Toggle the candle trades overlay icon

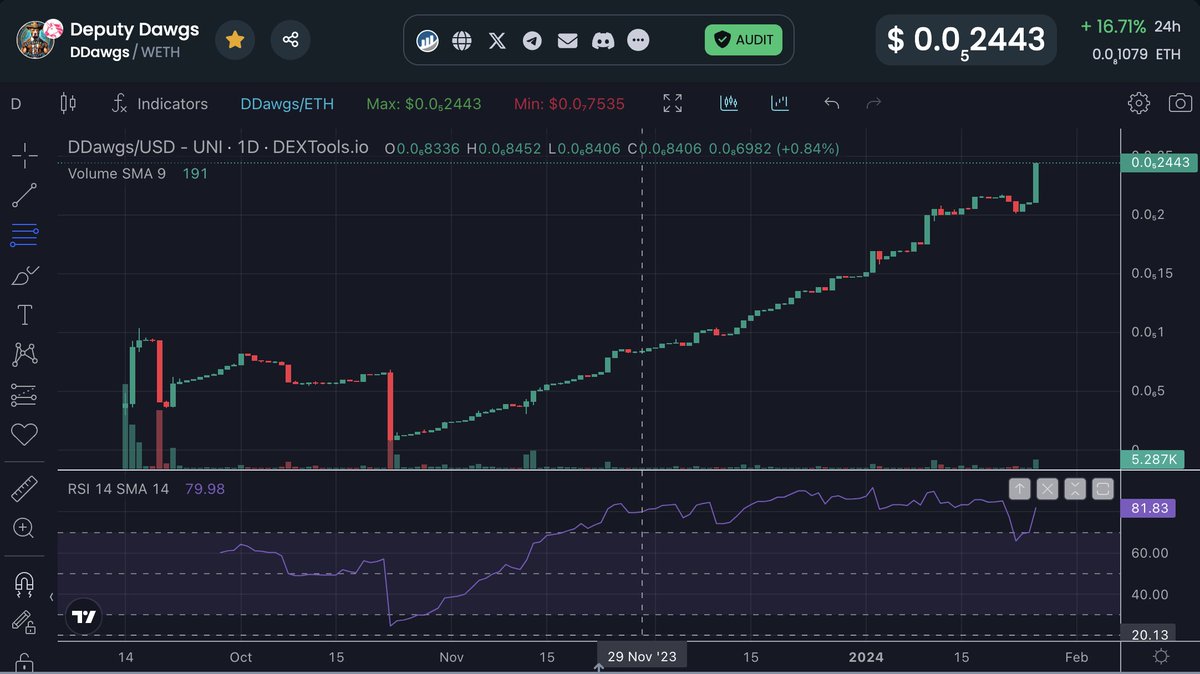pyautogui.click(x=729, y=103)
